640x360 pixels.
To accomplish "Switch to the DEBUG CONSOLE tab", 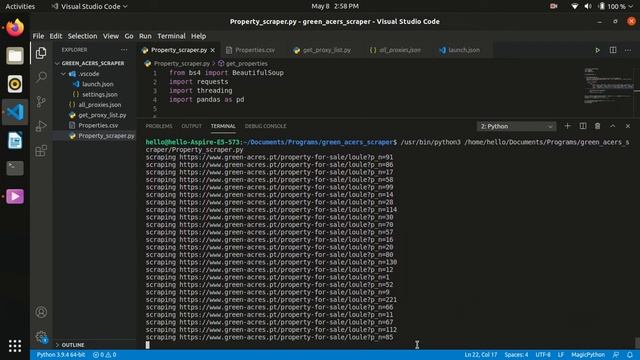I will [265, 126].
